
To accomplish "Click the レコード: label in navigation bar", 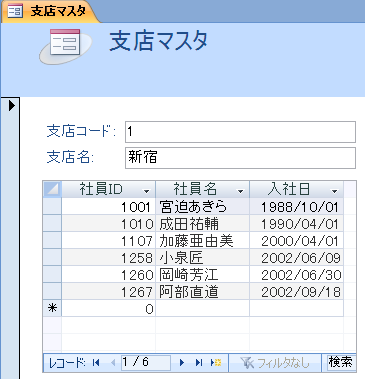I will click(x=67, y=363).
